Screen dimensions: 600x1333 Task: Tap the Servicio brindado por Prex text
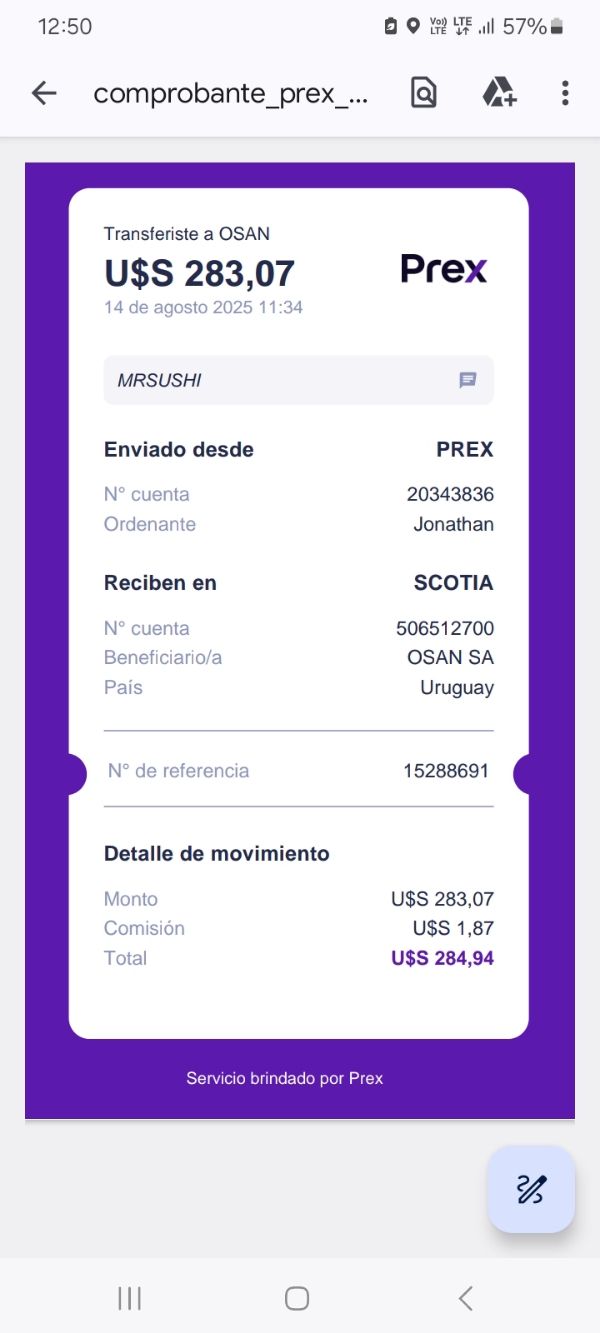(285, 1078)
